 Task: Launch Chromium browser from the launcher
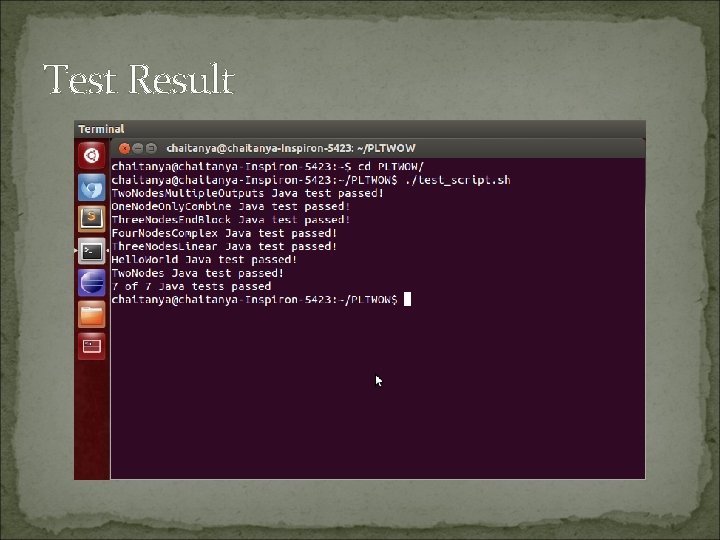(x=92, y=187)
